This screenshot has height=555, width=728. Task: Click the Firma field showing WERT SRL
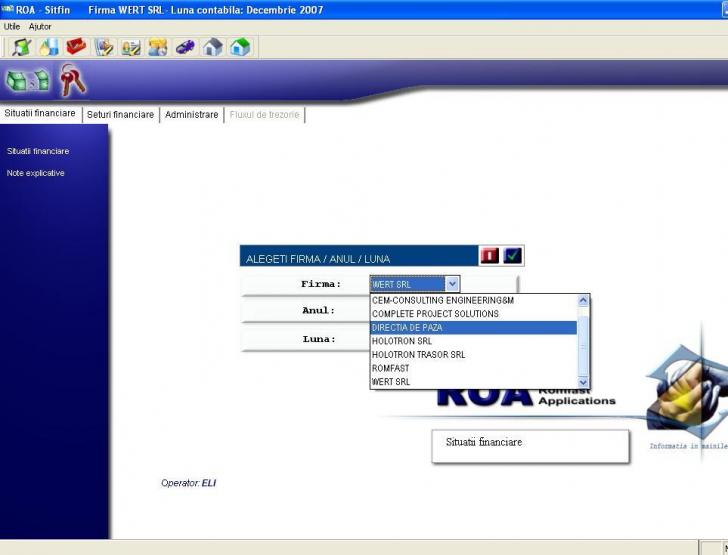(x=407, y=284)
